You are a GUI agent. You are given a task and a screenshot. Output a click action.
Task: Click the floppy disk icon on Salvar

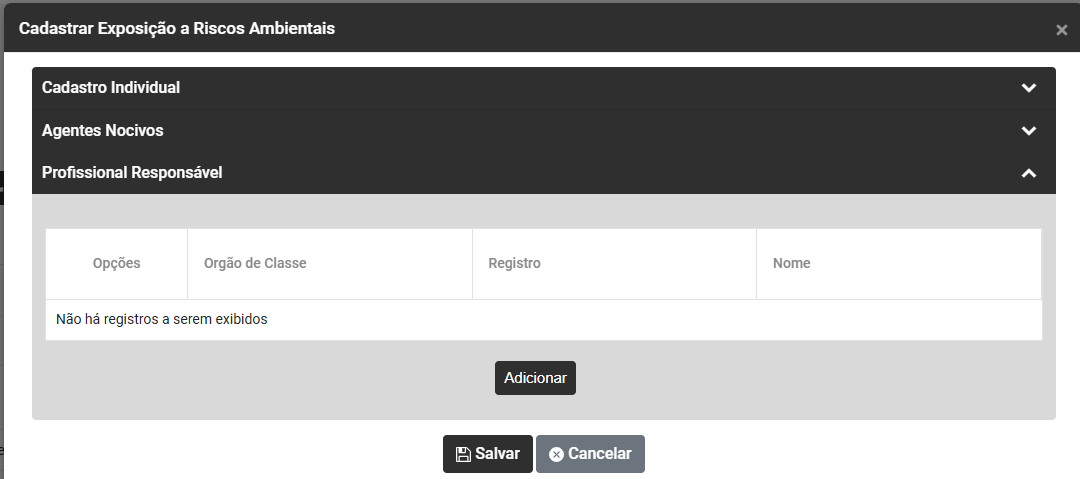click(x=463, y=454)
